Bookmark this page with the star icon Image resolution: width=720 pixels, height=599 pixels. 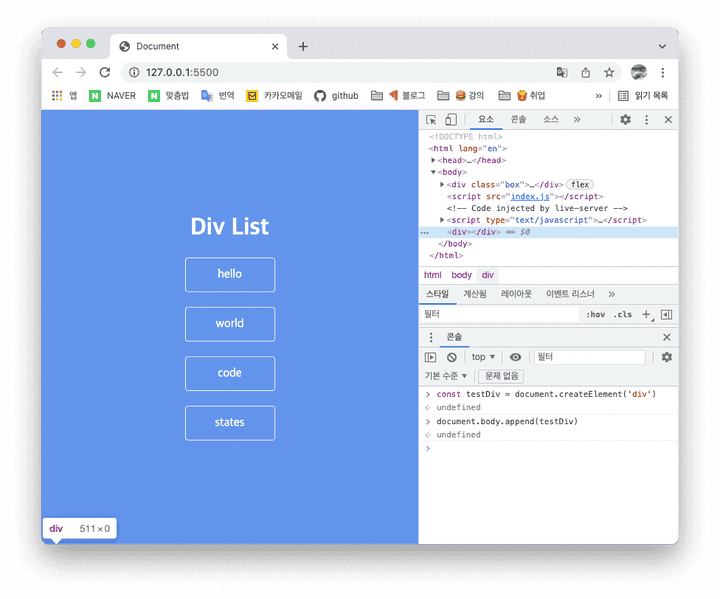tap(609, 72)
